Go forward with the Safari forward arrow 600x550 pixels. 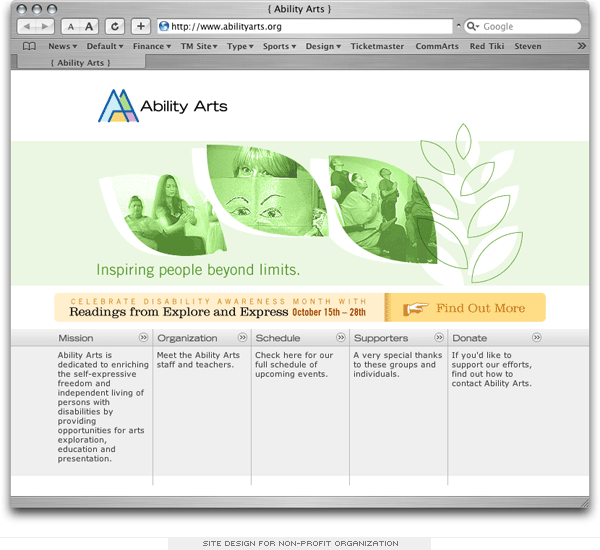pos(45,26)
